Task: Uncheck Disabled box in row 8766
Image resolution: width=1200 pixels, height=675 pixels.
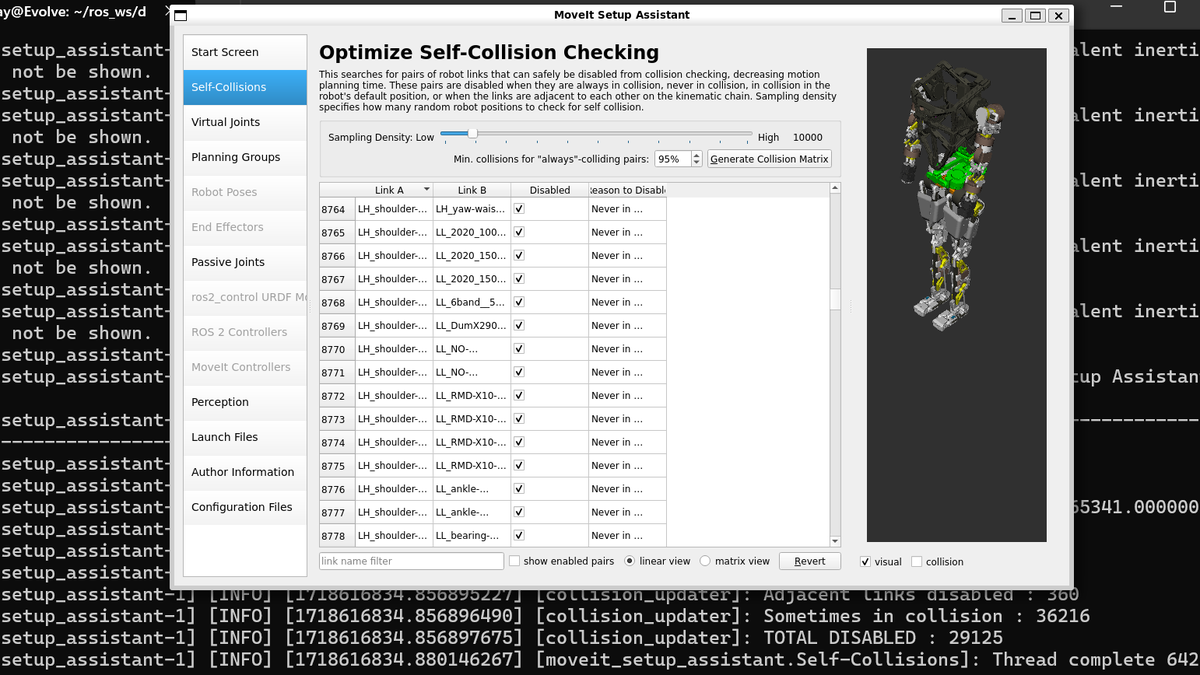Action: pos(519,256)
